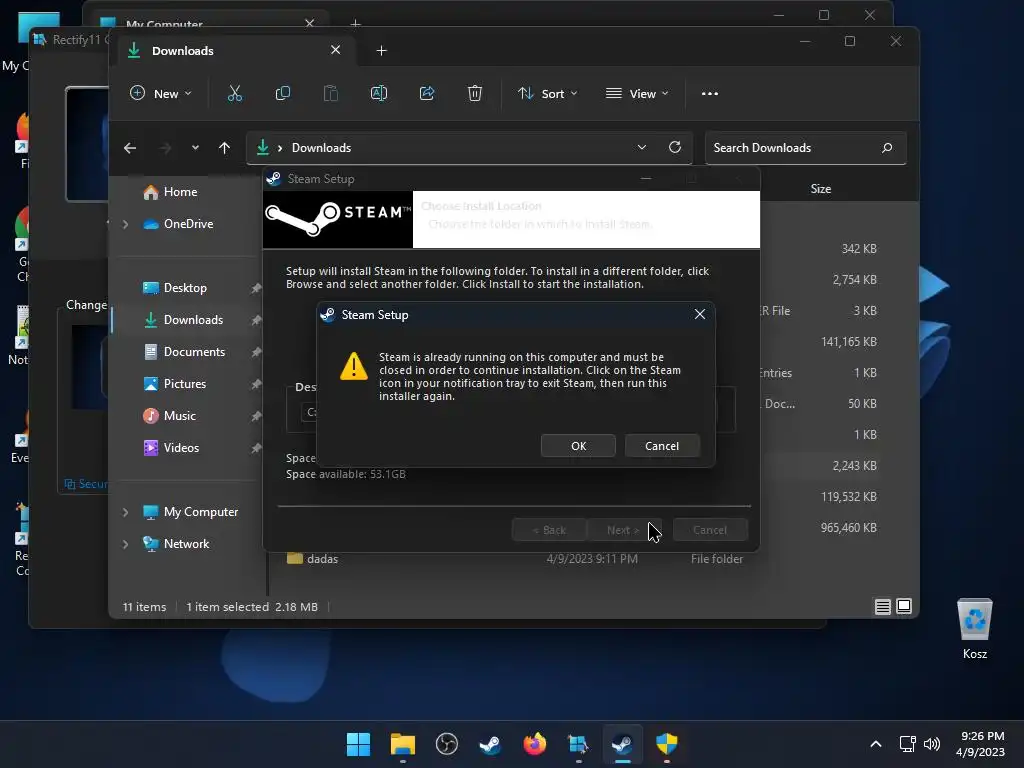Image resolution: width=1024 pixels, height=768 pixels.
Task: Open the Recycle Bin Kosz on desktop
Action: [x=974, y=628]
